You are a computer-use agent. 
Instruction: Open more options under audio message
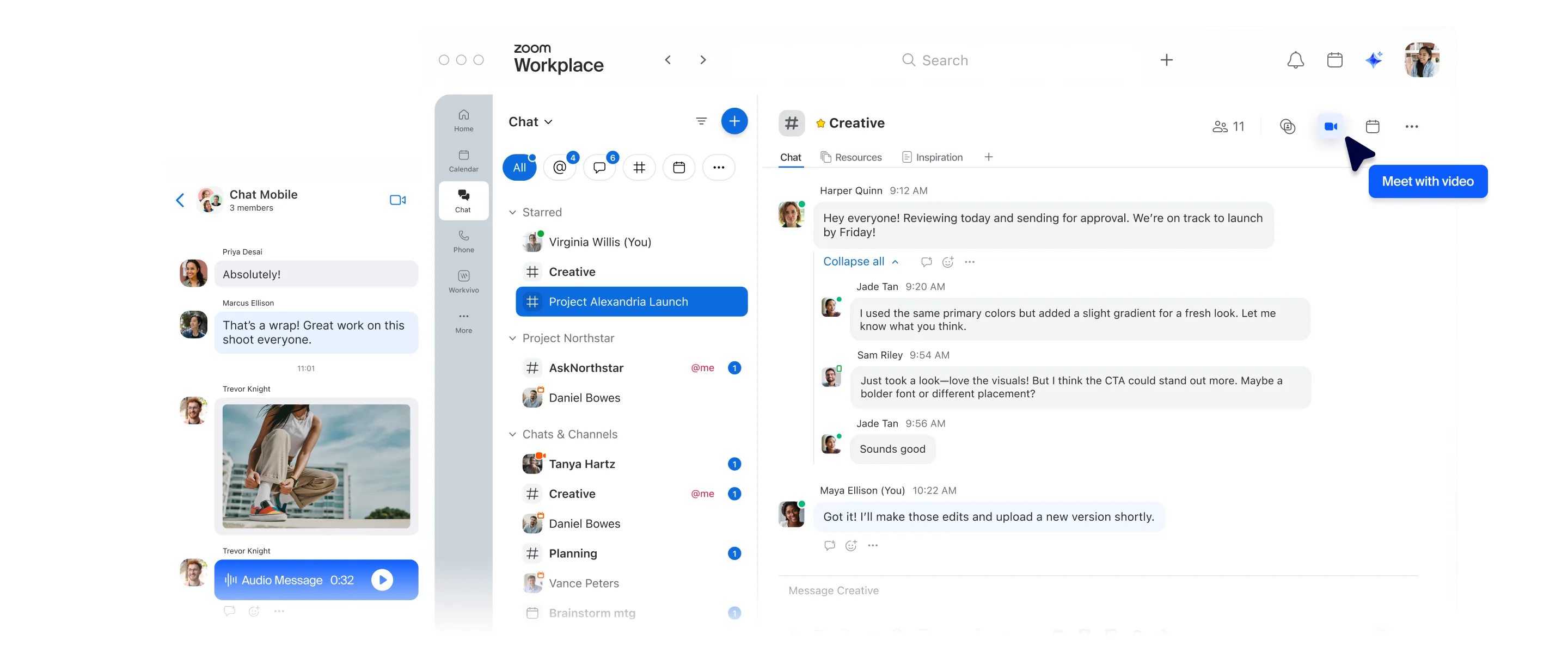[x=279, y=611]
